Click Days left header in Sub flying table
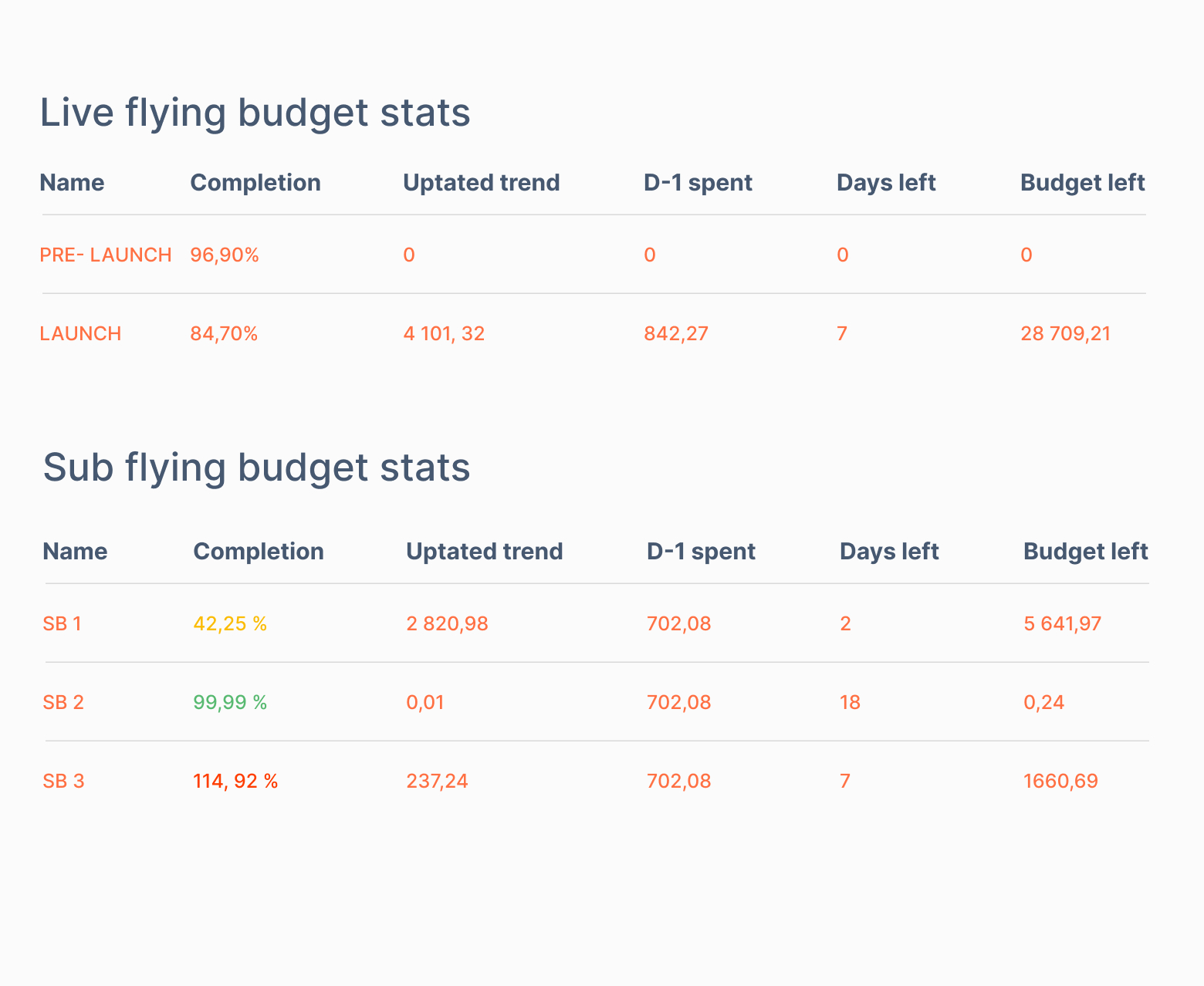This screenshot has height=986, width=1204. pos(888,552)
